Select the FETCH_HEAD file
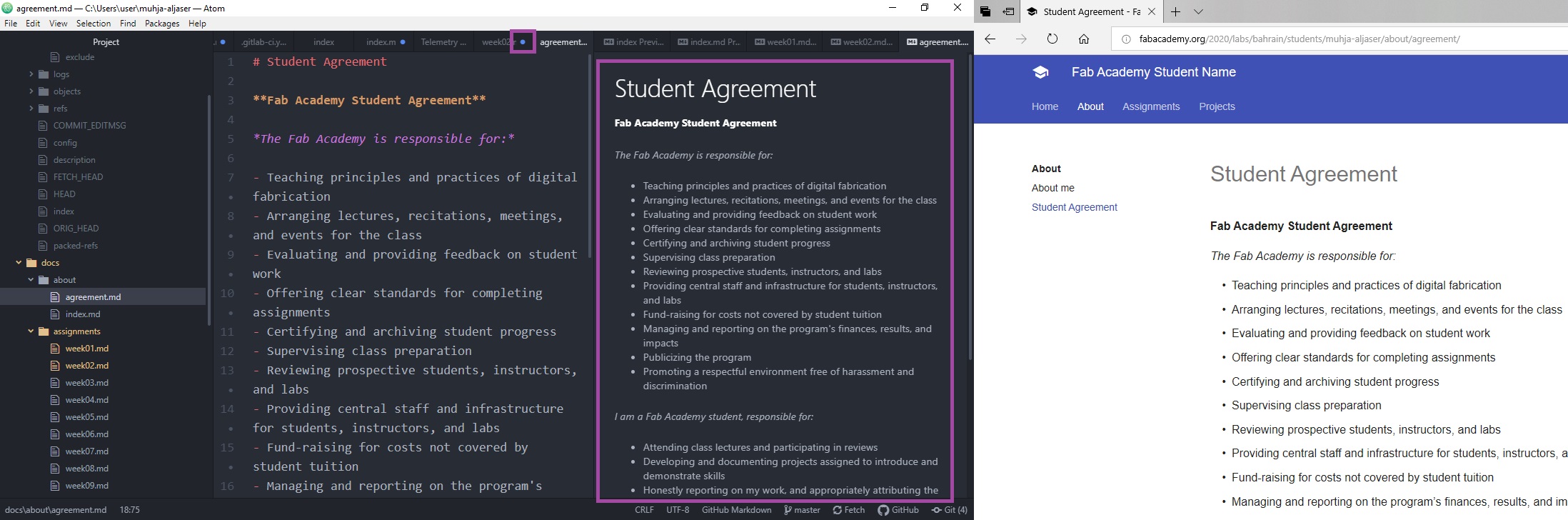The image size is (1568, 520). pyautogui.click(x=78, y=177)
